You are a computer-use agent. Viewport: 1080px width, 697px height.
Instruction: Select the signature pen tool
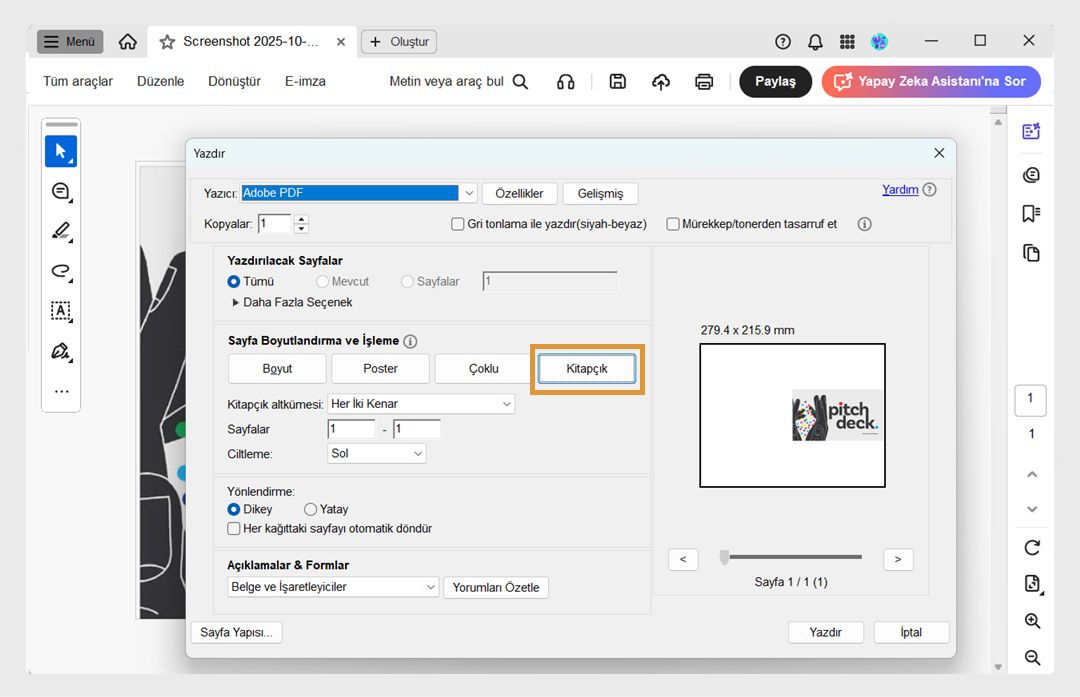tap(61, 351)
